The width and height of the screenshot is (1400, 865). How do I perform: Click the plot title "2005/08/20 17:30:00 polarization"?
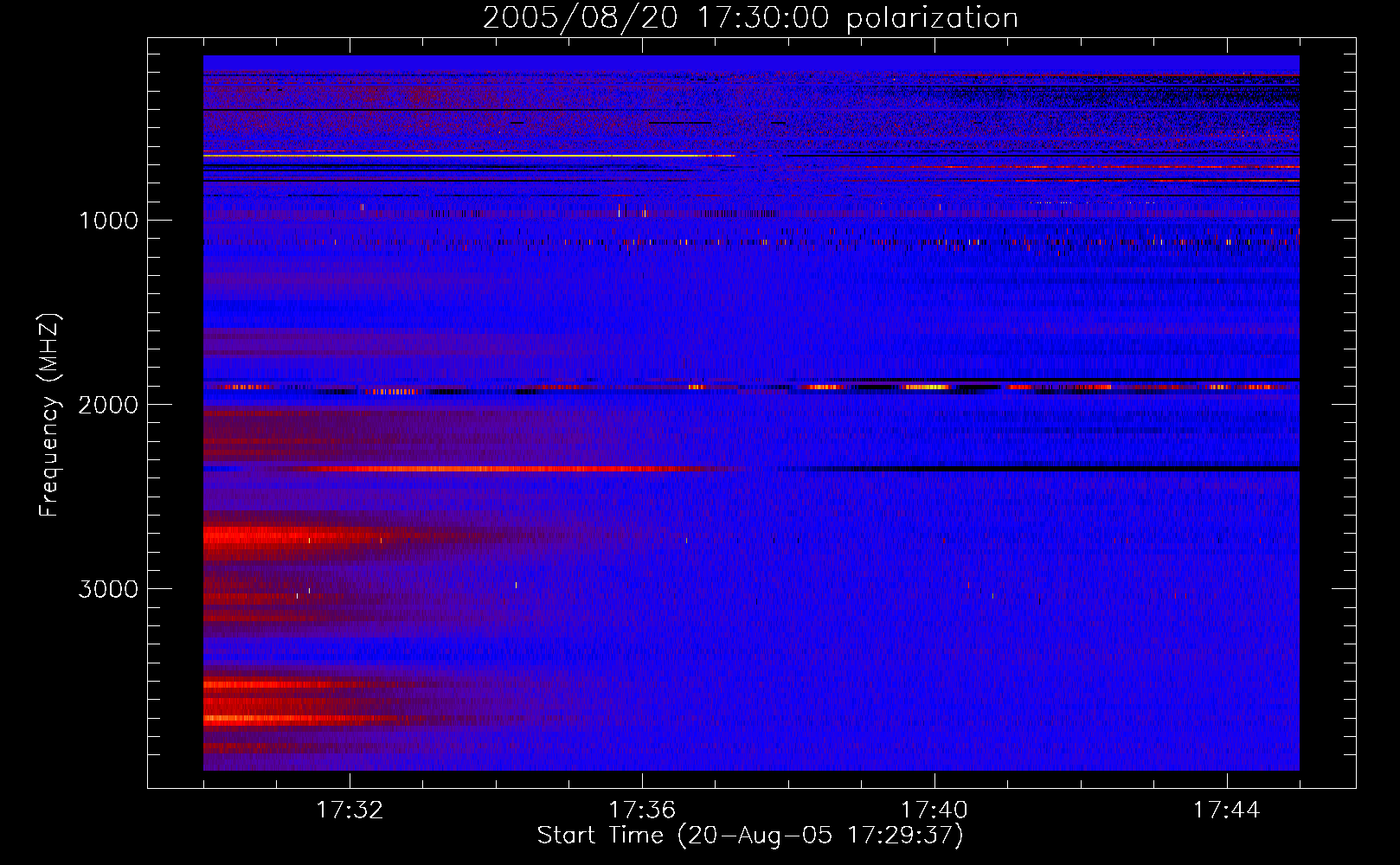pyautogui.click(x=750, y=18)
